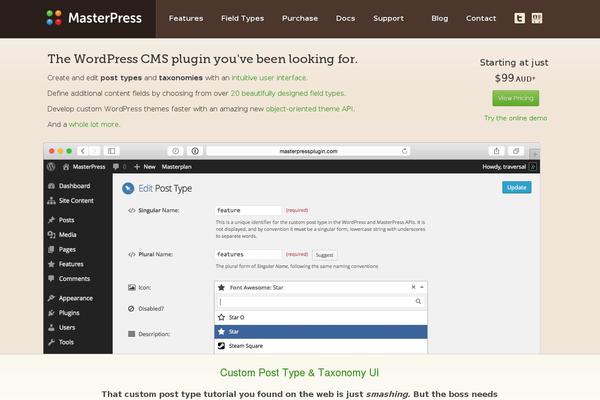The image size is (600, 400).
Task: Open Field Types navigation item
Action: (x=243, y=18)
